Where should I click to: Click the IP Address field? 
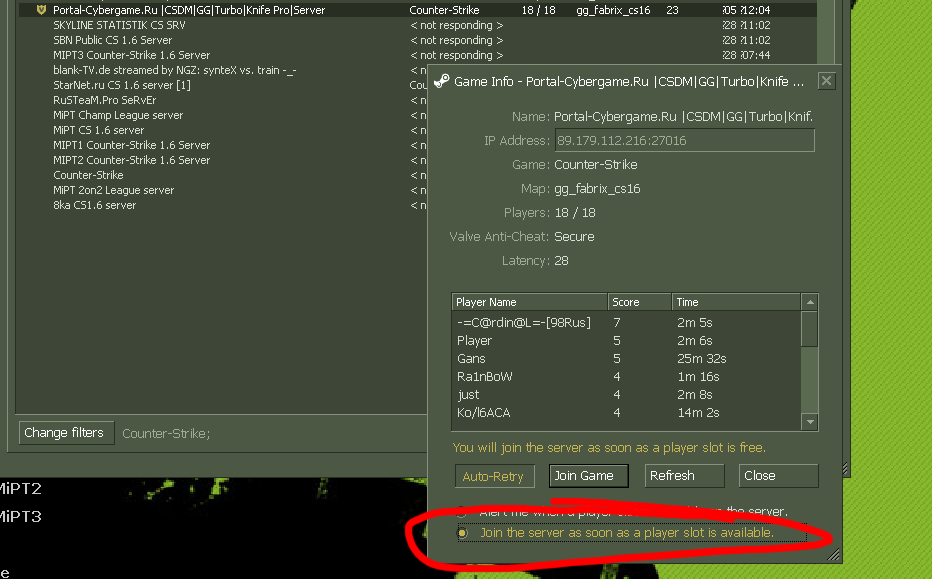pos(684,141)
